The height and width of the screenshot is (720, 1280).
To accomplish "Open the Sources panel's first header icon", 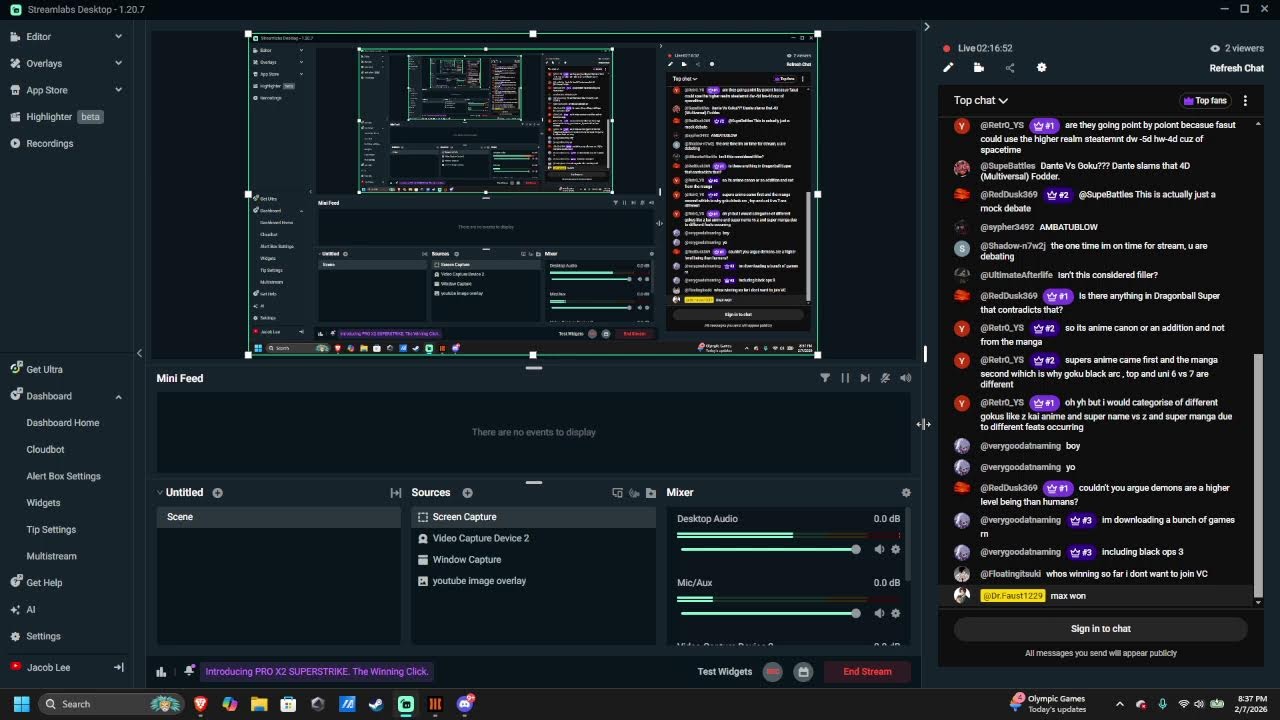I will click(x=617, y=493).
